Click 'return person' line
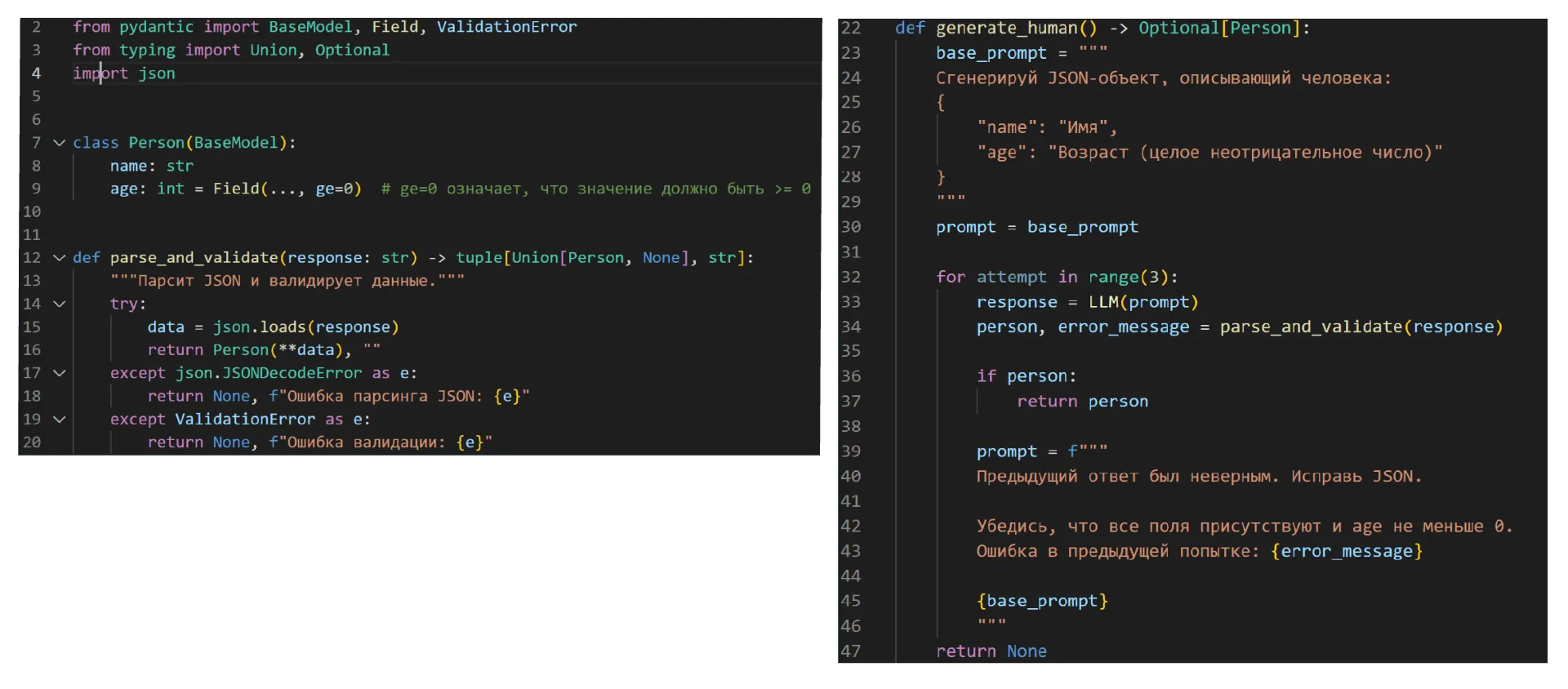 tap(1082, 402)
